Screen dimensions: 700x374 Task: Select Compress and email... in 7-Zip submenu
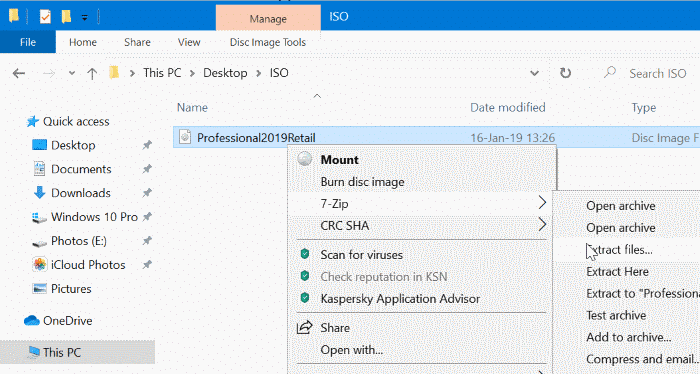[642, 359]
